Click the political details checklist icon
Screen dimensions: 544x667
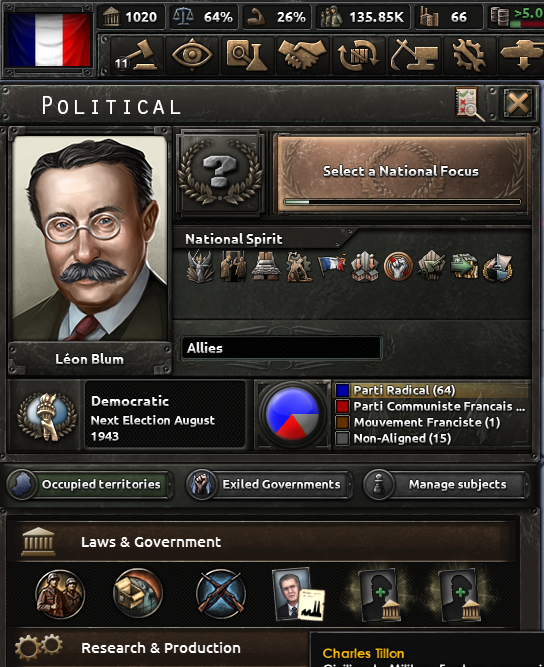point(469,104)
